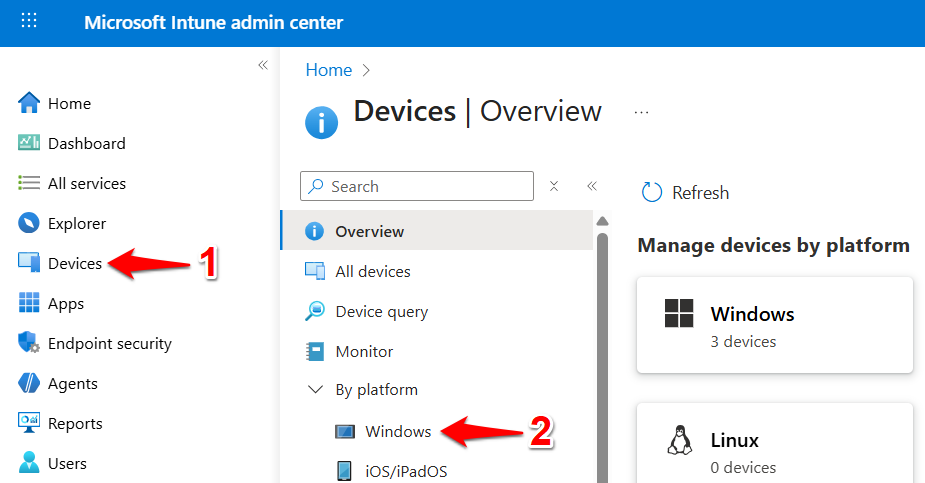Select Devices in the left sidebar

[75, 264]
